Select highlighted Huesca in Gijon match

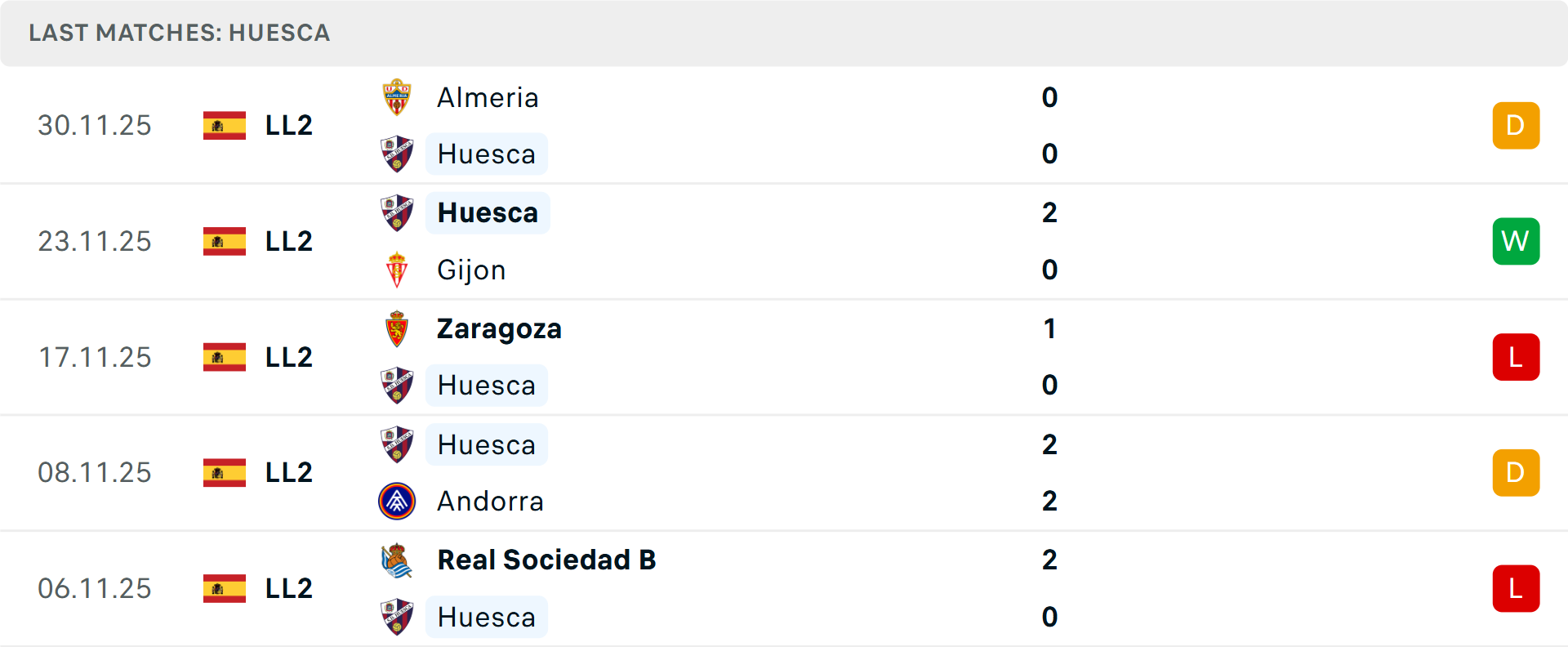point(488,212)
